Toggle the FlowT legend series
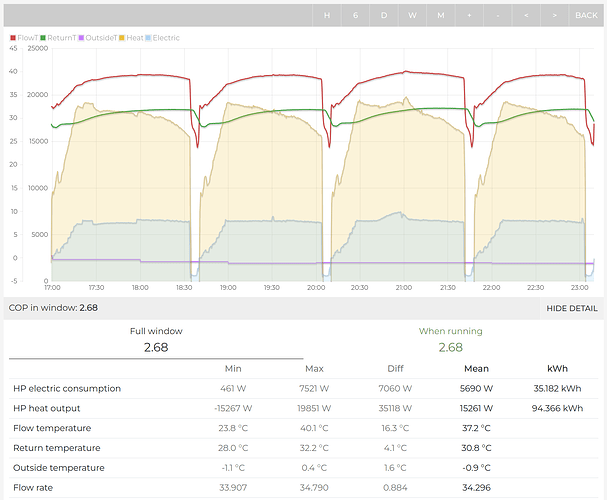 tap(27, 37)
